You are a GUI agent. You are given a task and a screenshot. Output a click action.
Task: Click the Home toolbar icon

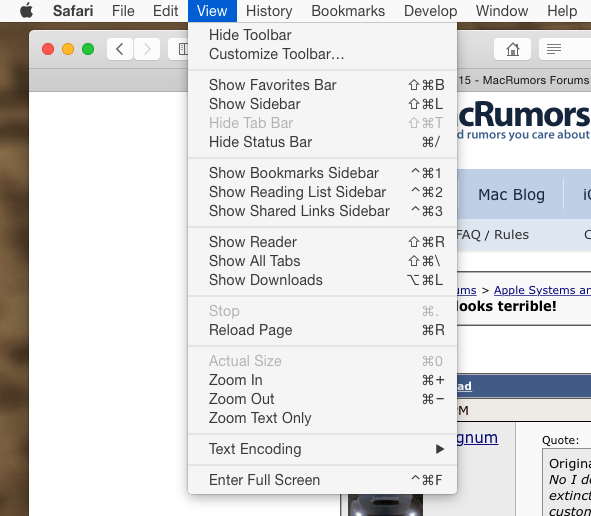pos(512,49)
